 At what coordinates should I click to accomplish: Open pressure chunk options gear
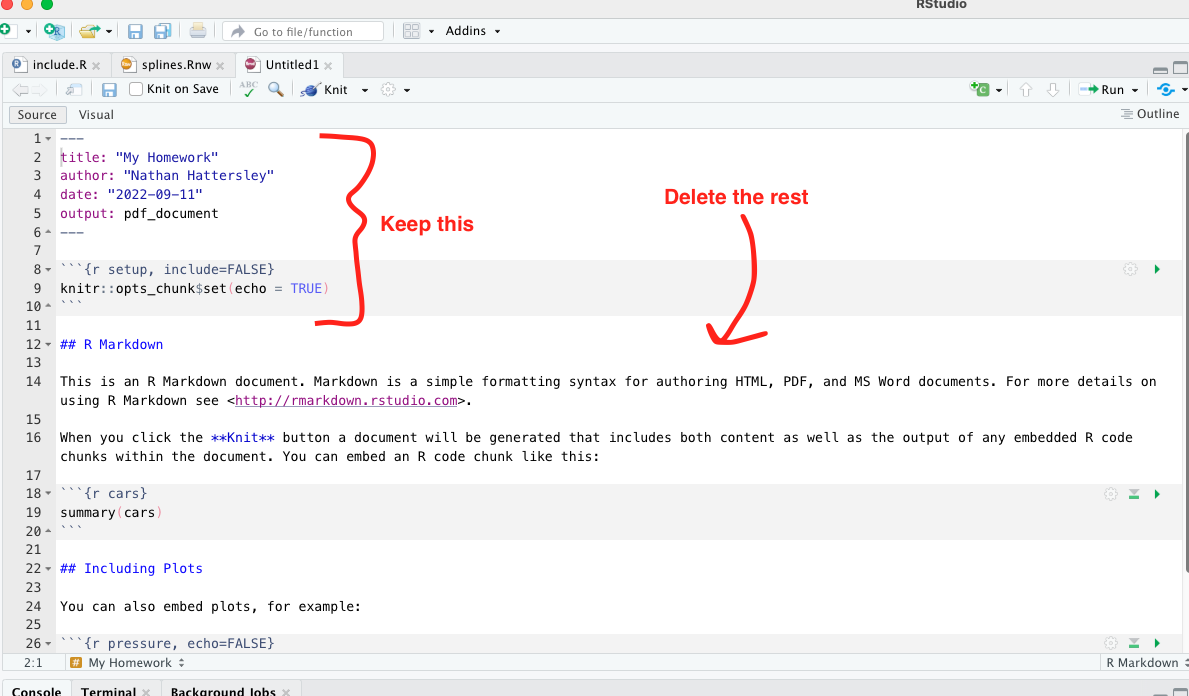pos(1111,643)
